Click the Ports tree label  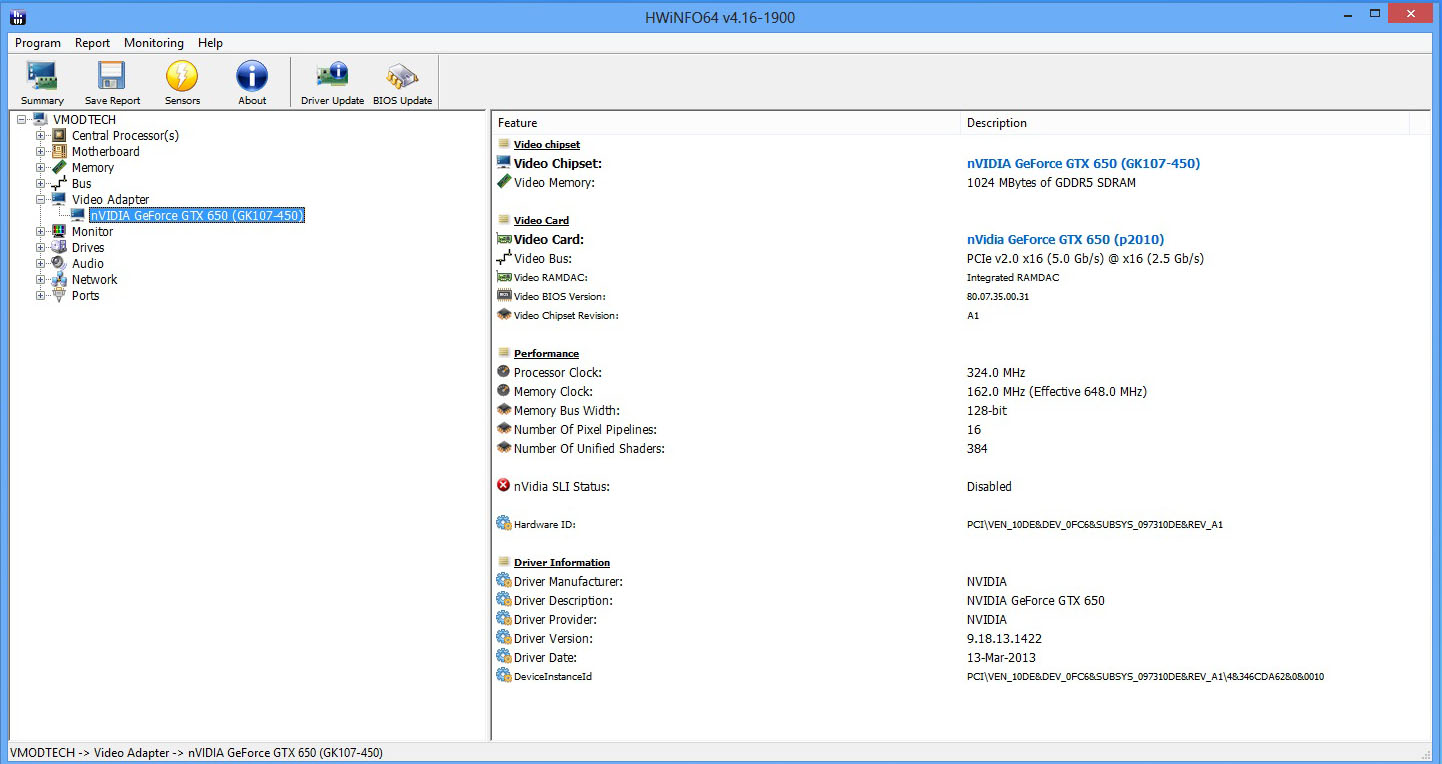pyautogui.click(x=85, y=295)
